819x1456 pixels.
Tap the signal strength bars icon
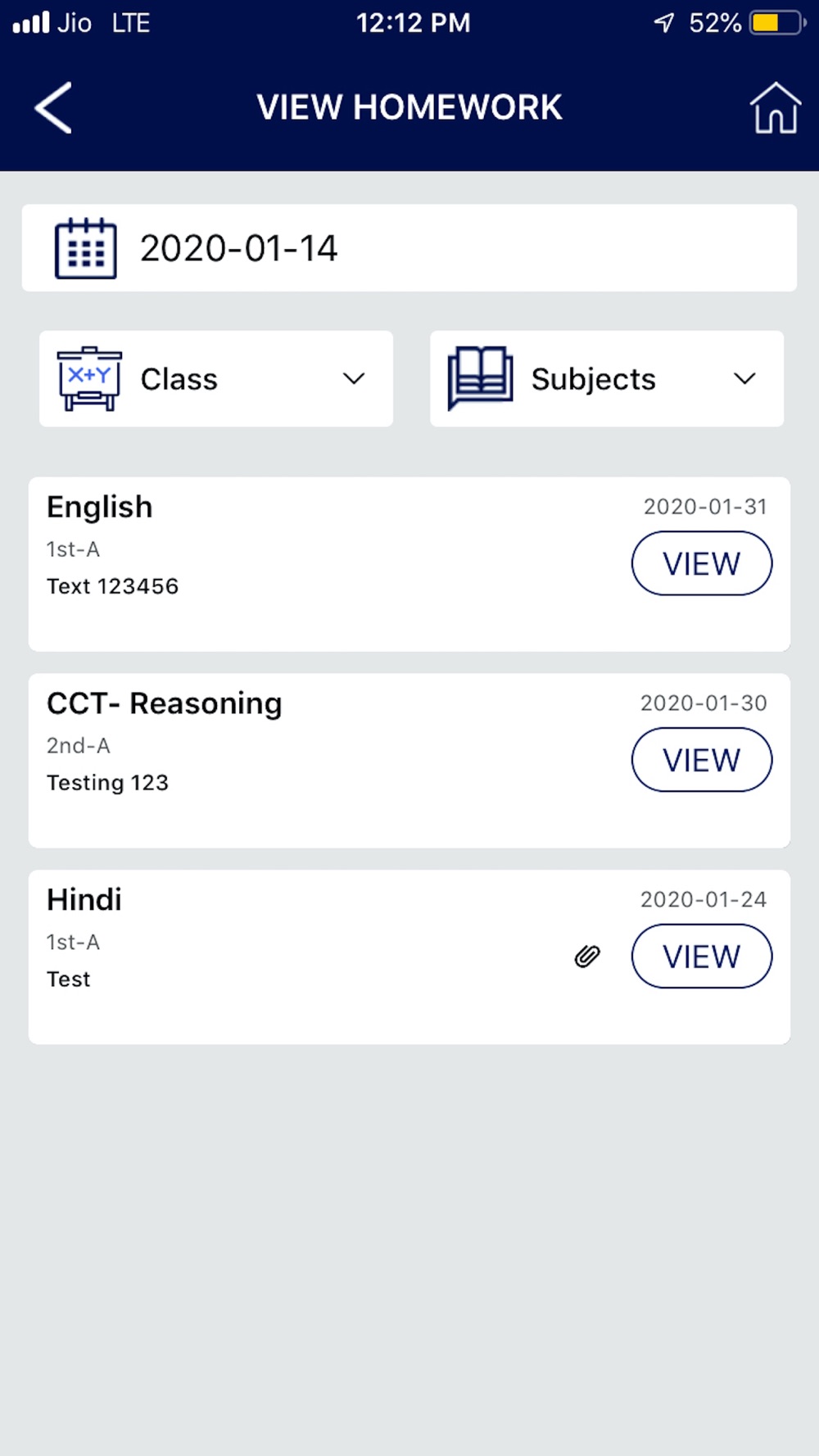coord(31,22)
